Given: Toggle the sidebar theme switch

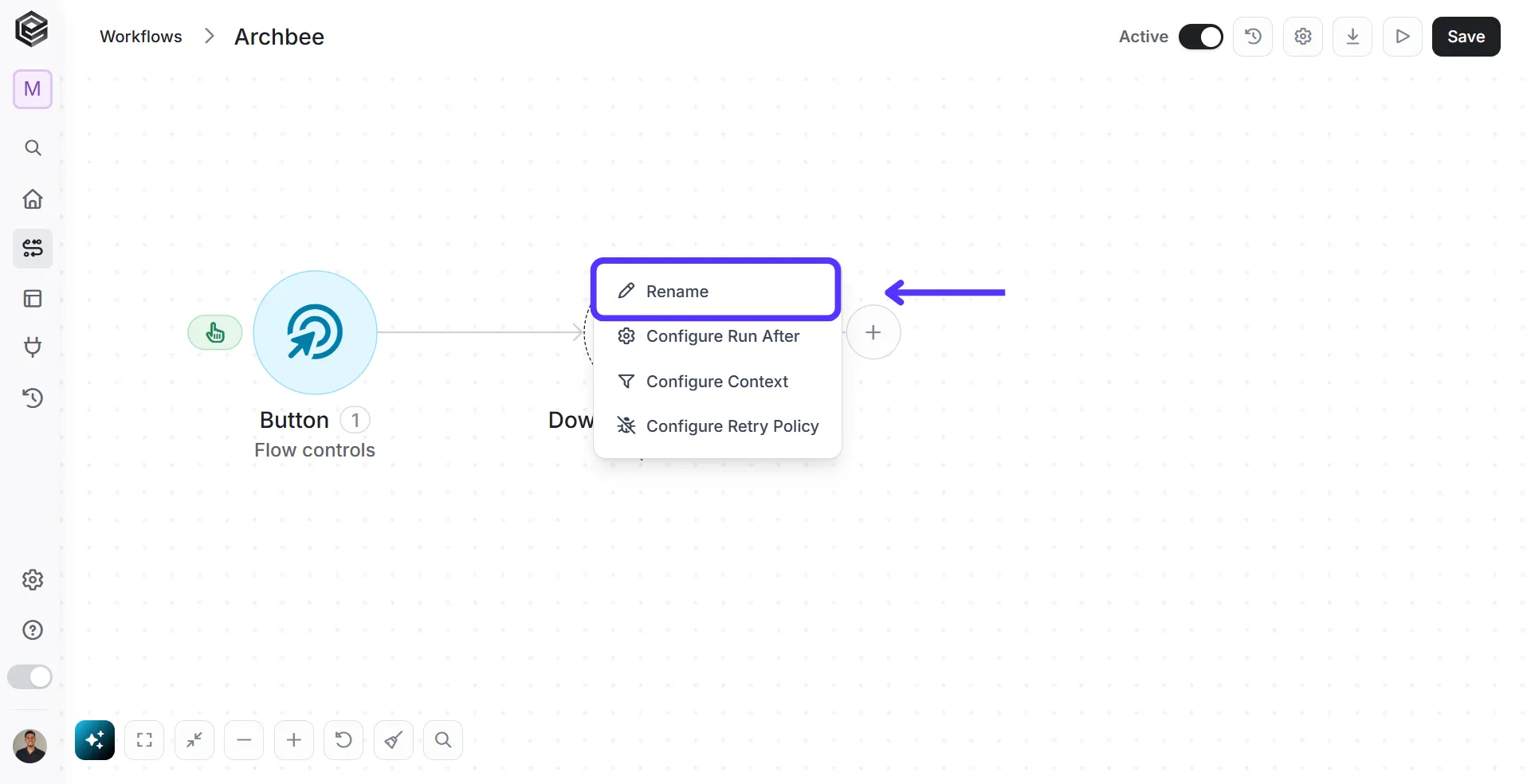Looking at the screenshot, I should click(x=29, y=677).
